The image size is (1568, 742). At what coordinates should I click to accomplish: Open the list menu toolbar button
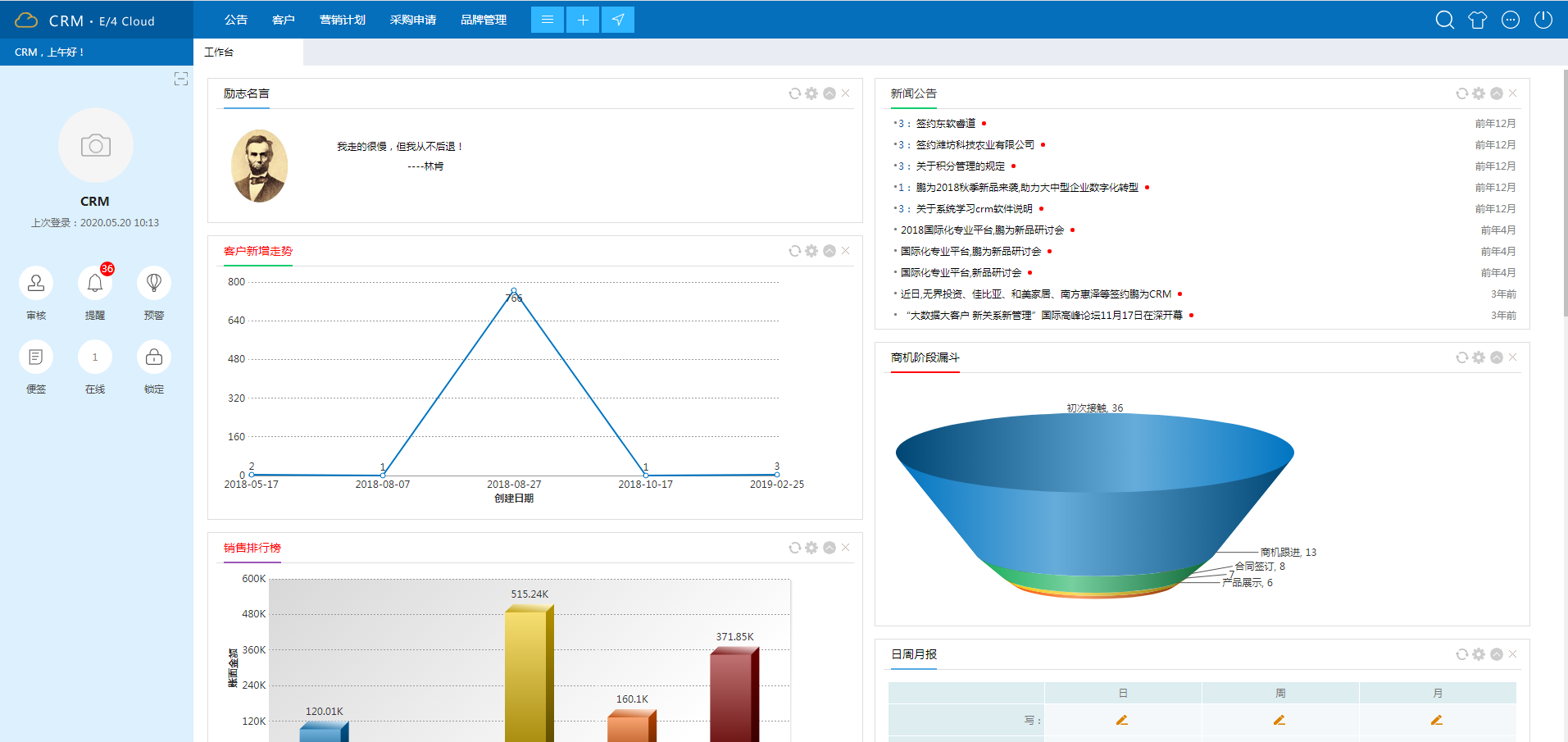548,20
